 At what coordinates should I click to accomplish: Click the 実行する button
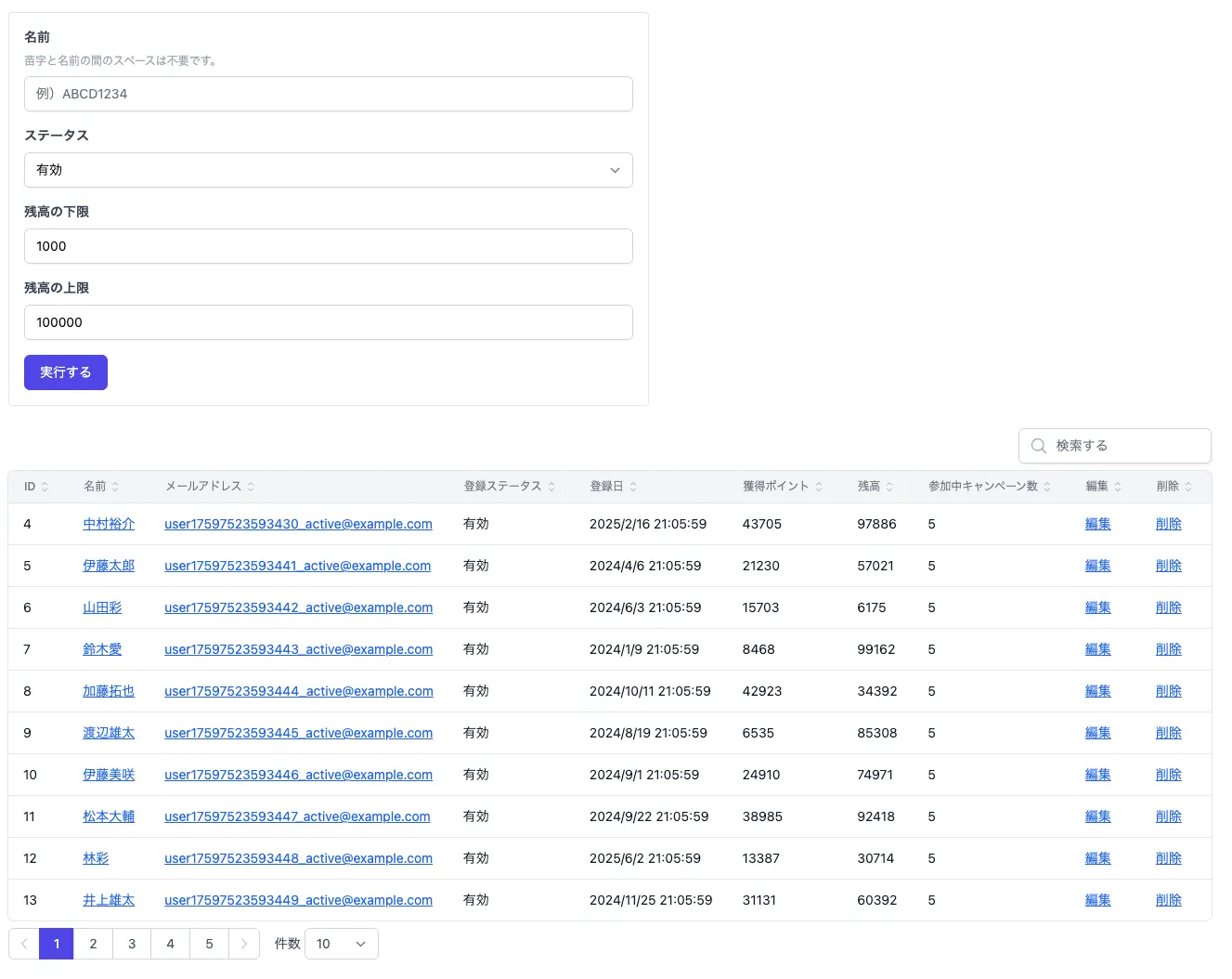(66, 372)
